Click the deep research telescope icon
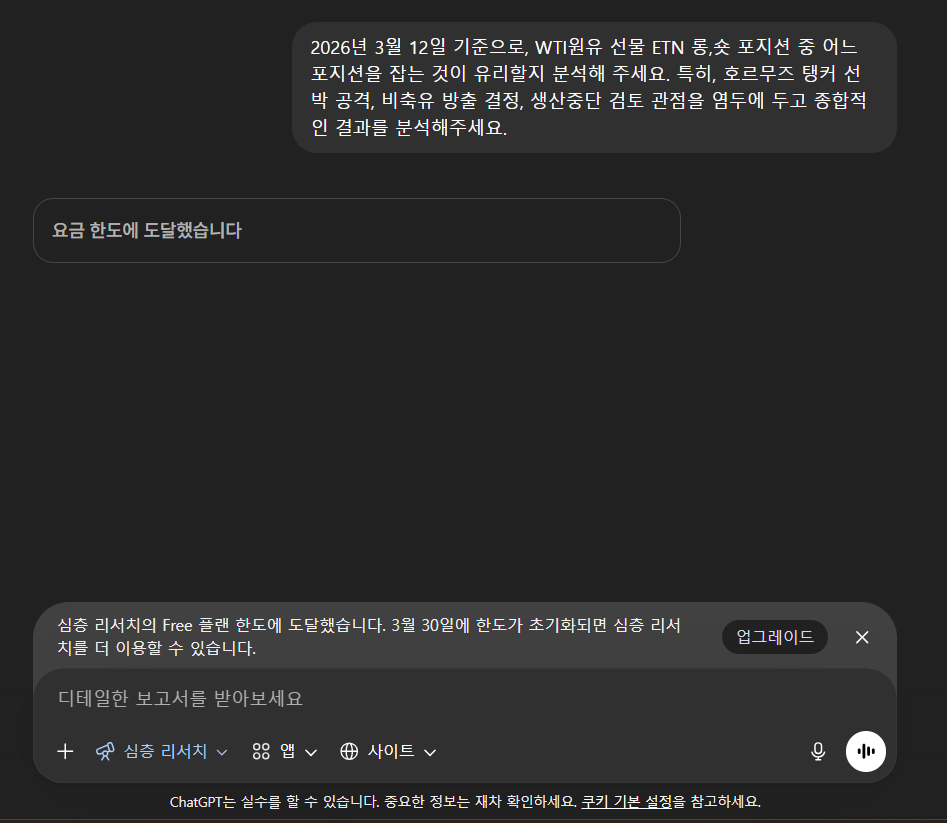This screenshot has width=947, height=823. (105, 752)
